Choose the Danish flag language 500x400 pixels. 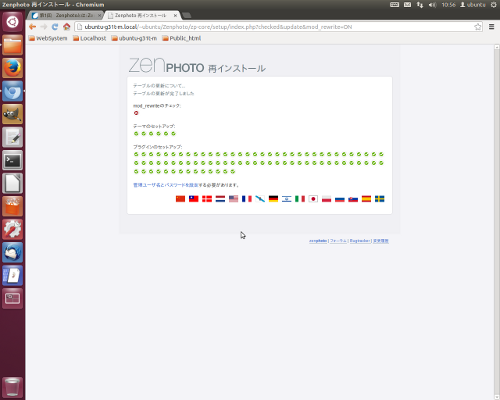pos(207,199)
